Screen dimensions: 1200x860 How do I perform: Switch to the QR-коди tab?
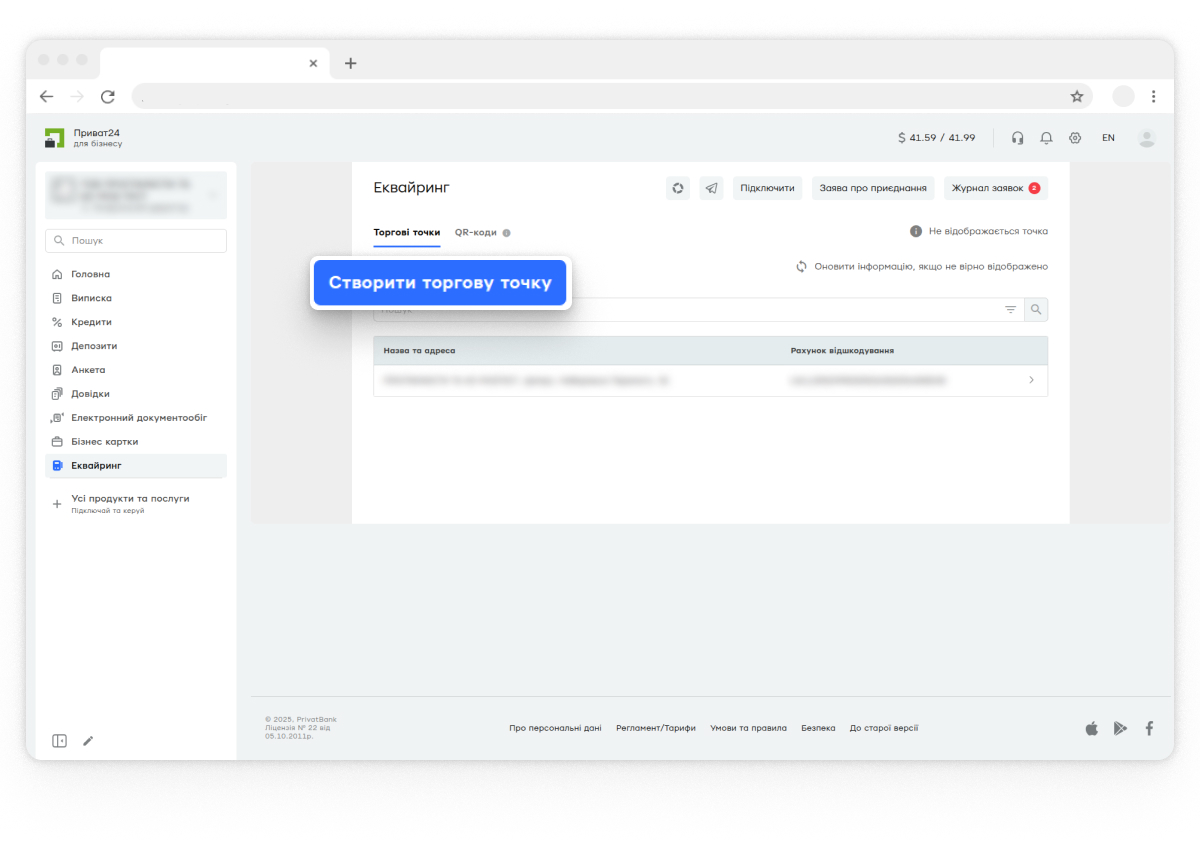[475, 232]
